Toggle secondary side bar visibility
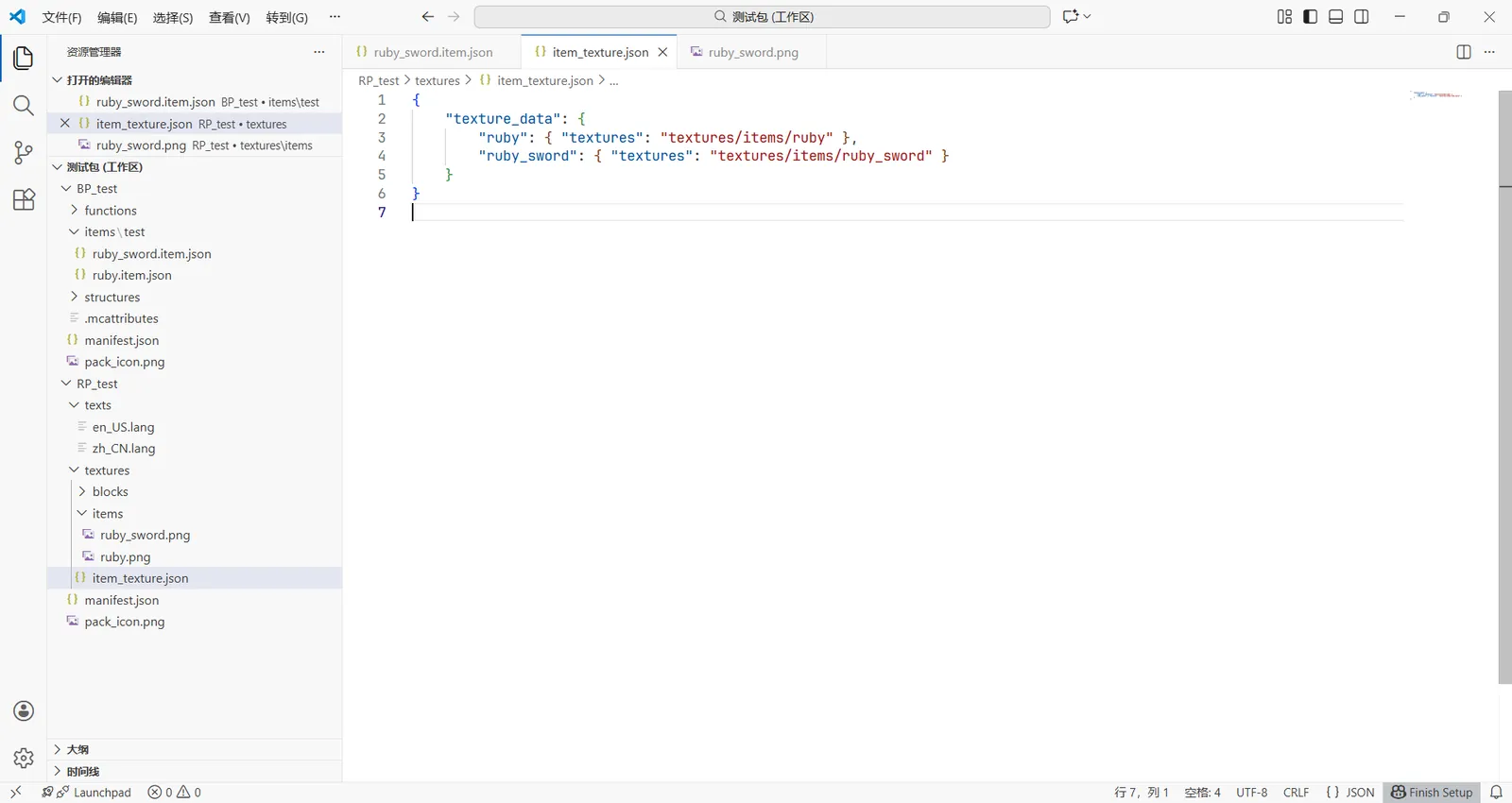1512x803 pixels. coord(1362,17)
